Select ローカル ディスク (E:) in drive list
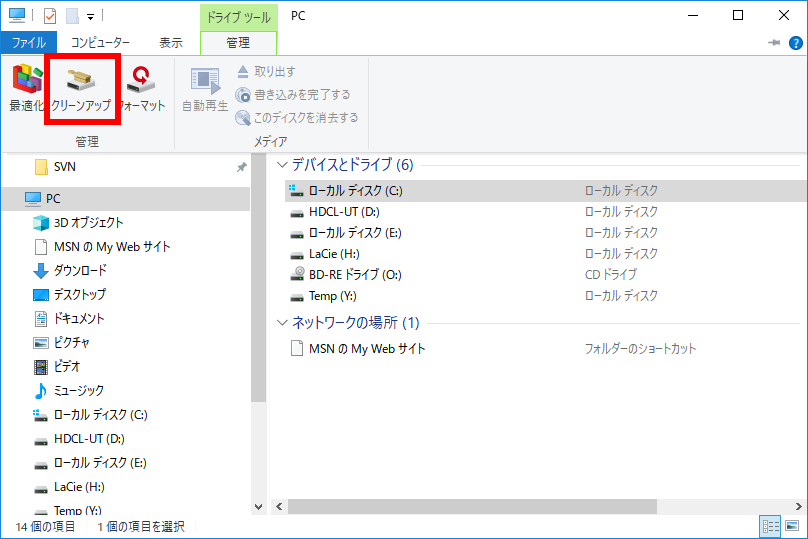The height and width of the screenshot is (539, 808). (546, 233)
